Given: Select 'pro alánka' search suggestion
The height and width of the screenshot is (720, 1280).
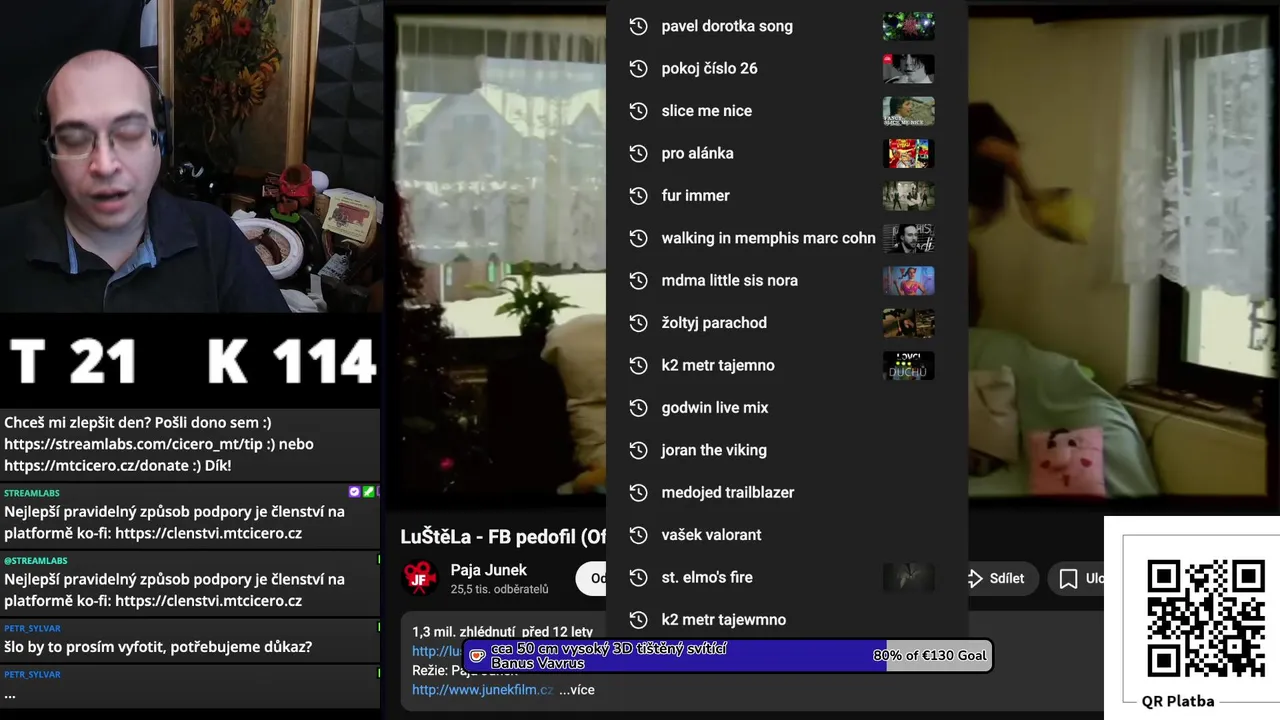Looking at the screenshot, I should click(786, 153).
